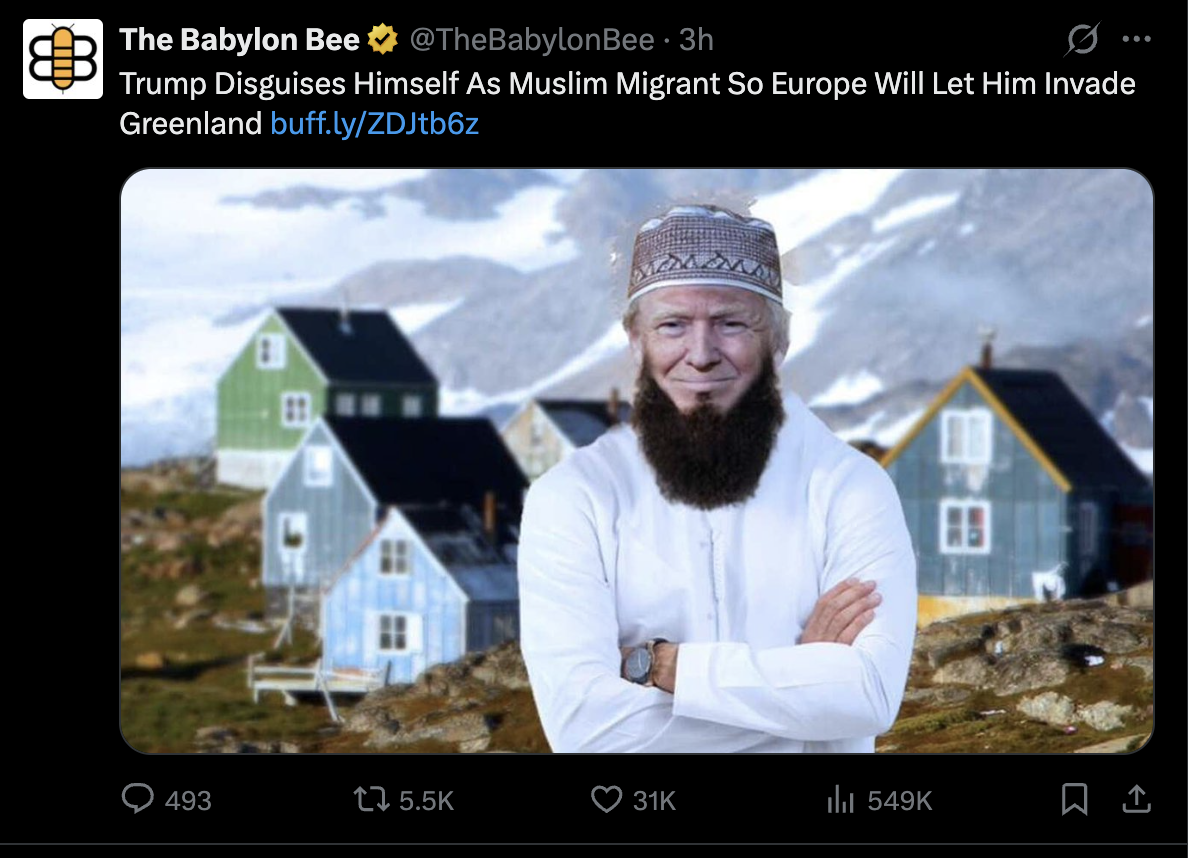Click the reply speech bubble icon
1188x858 pixels.
tap(138, 799)
